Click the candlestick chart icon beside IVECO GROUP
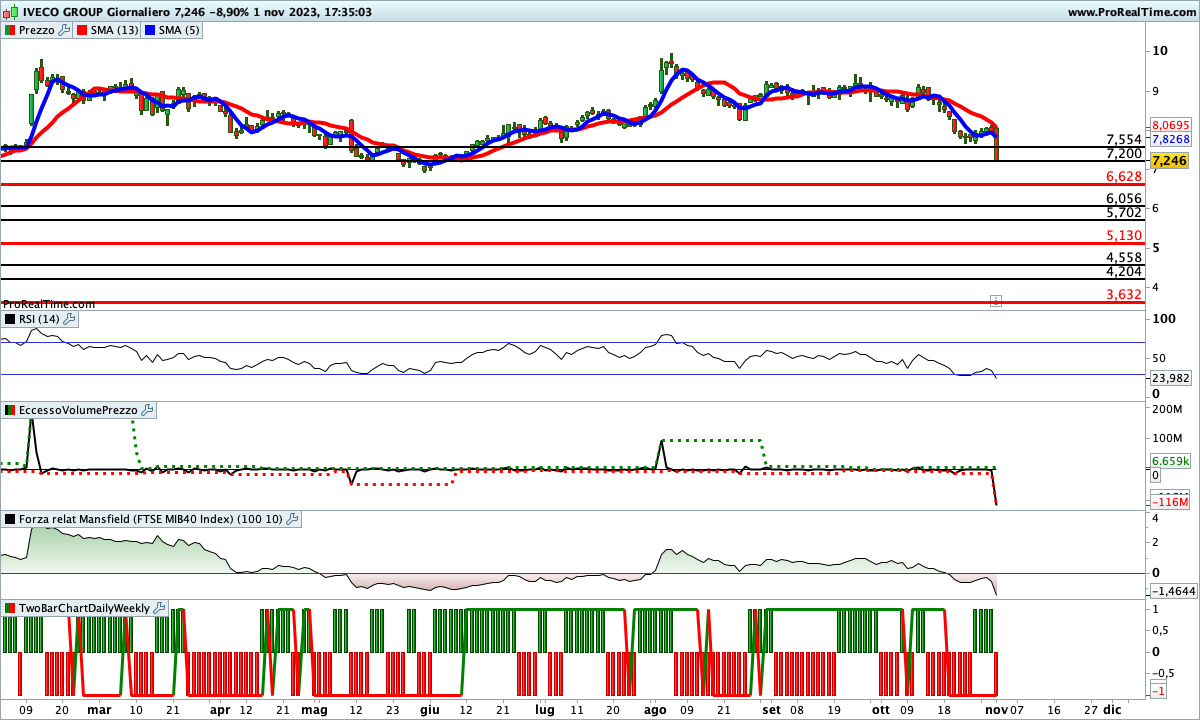 click(x=9, y=12)
